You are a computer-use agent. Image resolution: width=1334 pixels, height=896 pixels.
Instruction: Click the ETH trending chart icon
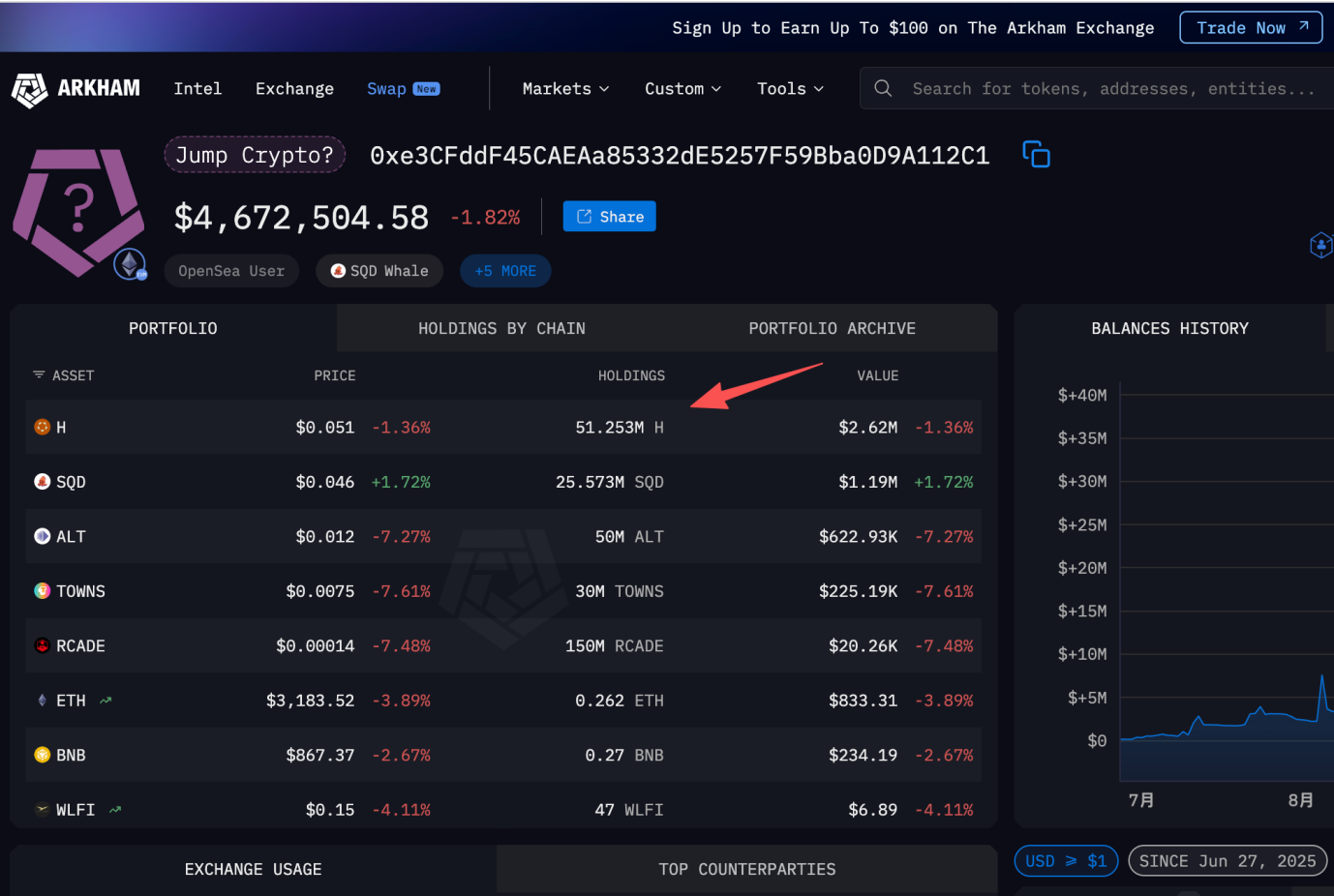coord(106,701)
